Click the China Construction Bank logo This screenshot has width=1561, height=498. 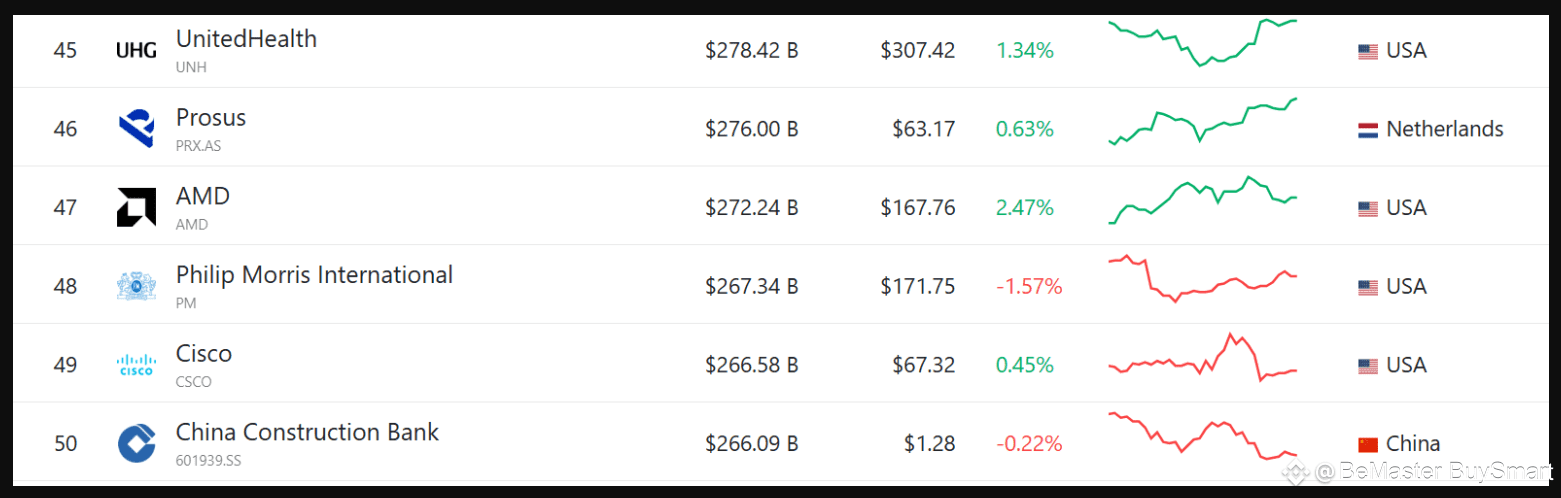pos(136,443)
